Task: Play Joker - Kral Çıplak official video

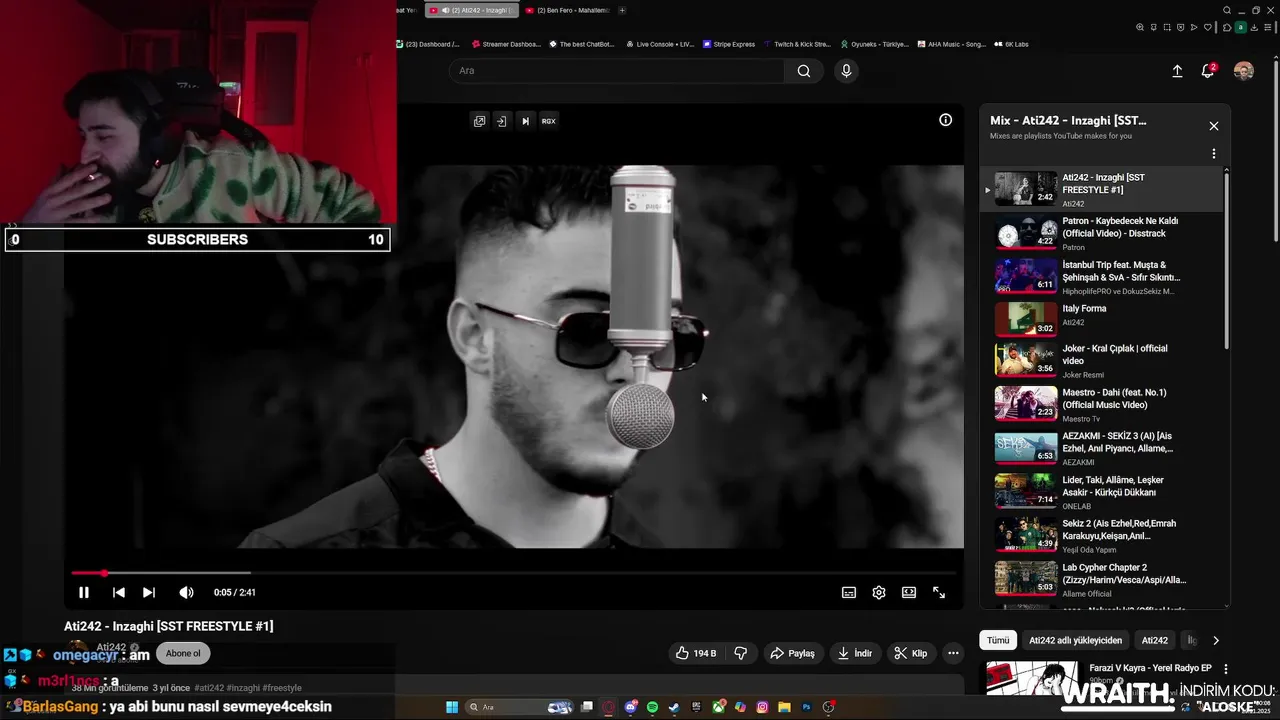Action: click(1102, 360)
